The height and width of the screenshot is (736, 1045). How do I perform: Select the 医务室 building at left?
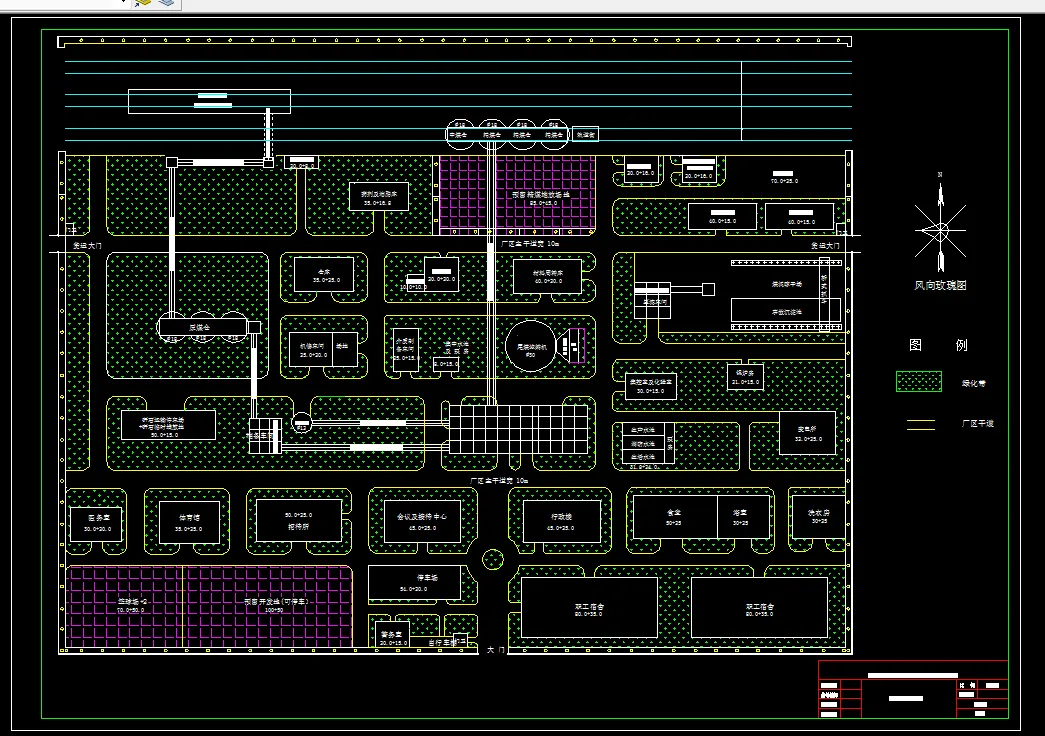pyautogui.click(x=98, y=523)
